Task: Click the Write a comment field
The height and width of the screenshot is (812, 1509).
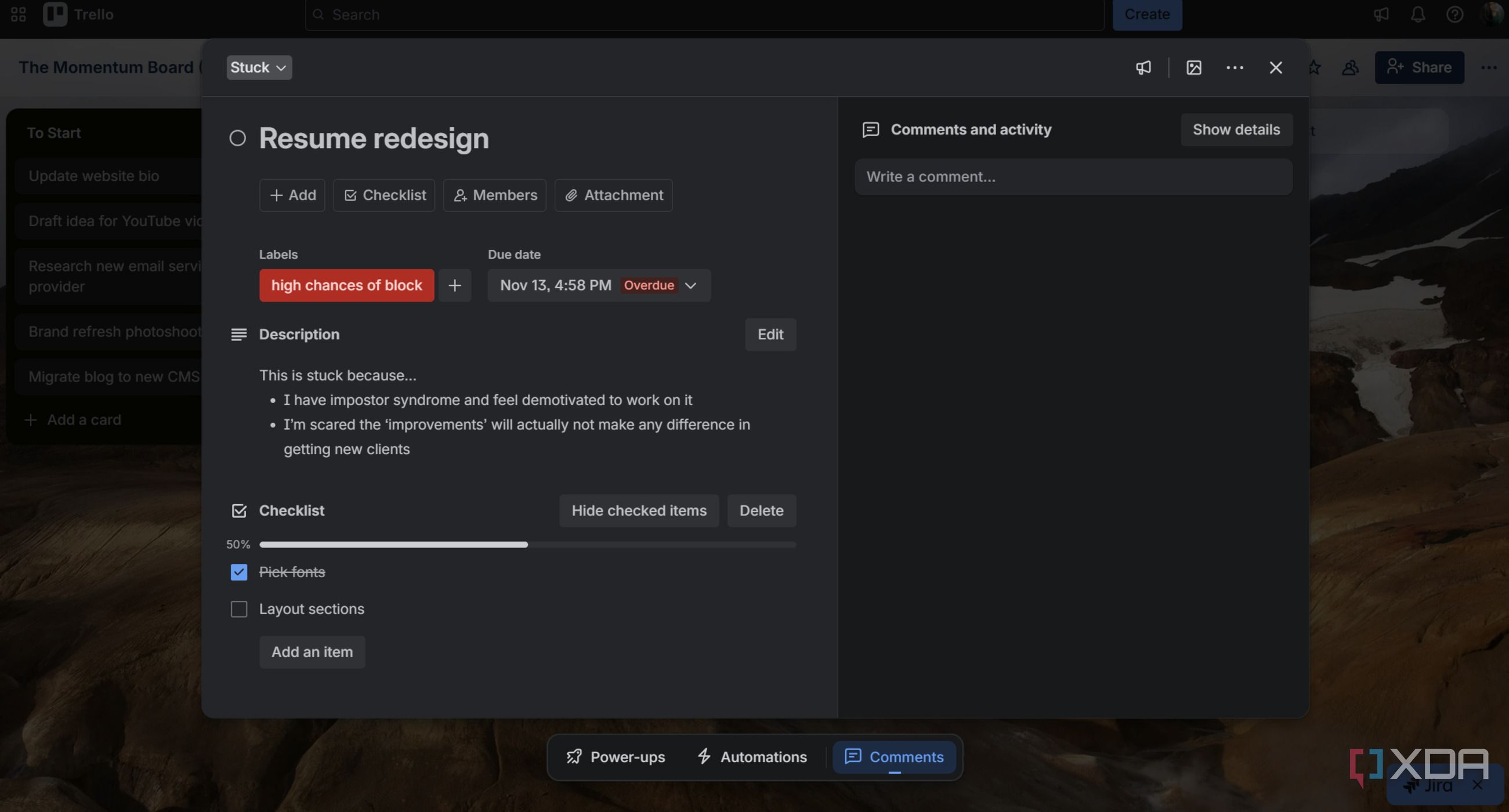Action: click(x=1073, y=177)
